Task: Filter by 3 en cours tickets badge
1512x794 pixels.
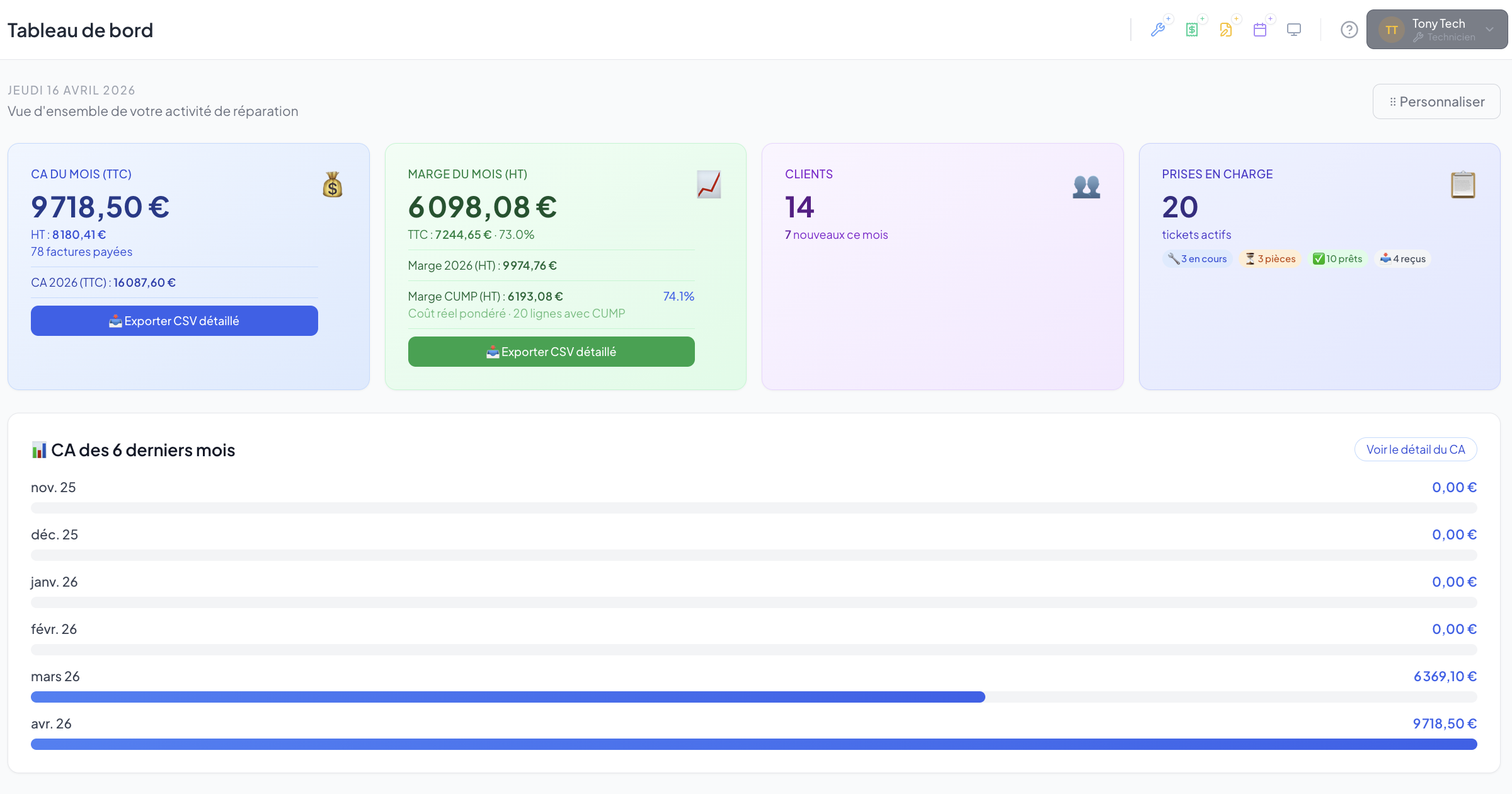Action: 1197,259
